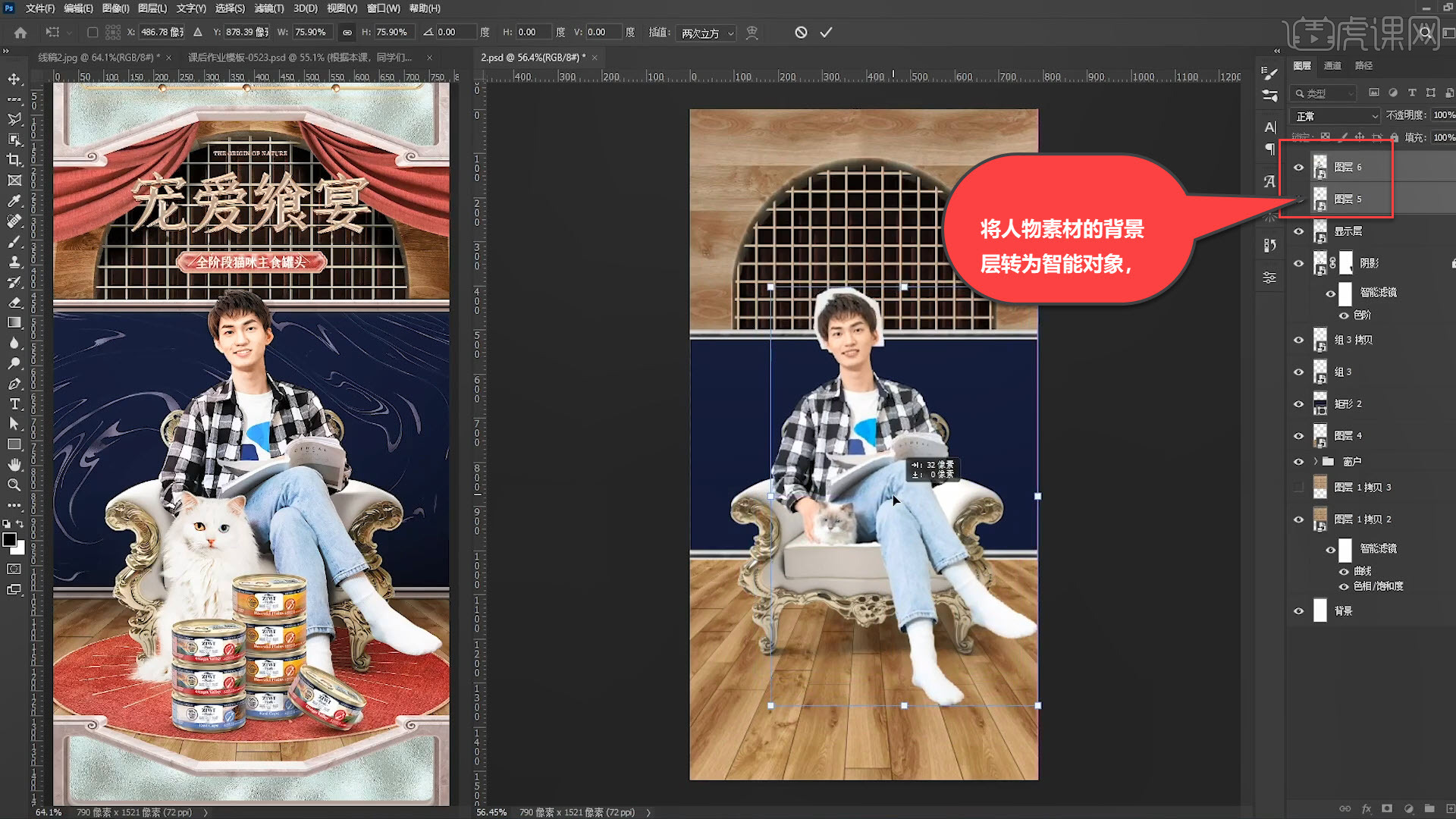The width and height of the screenshot is (1456, 819).
Task: Commit transform with the checkmark icon
Action: click(826, 33)
